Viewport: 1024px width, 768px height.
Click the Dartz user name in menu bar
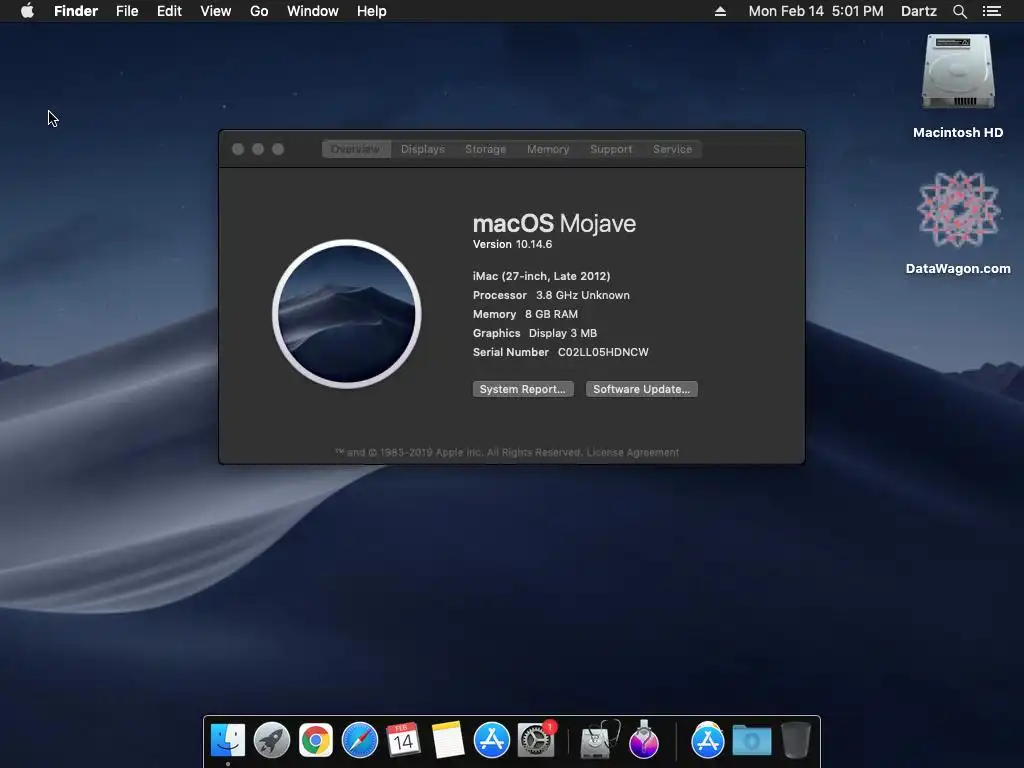tap(918, 11)
